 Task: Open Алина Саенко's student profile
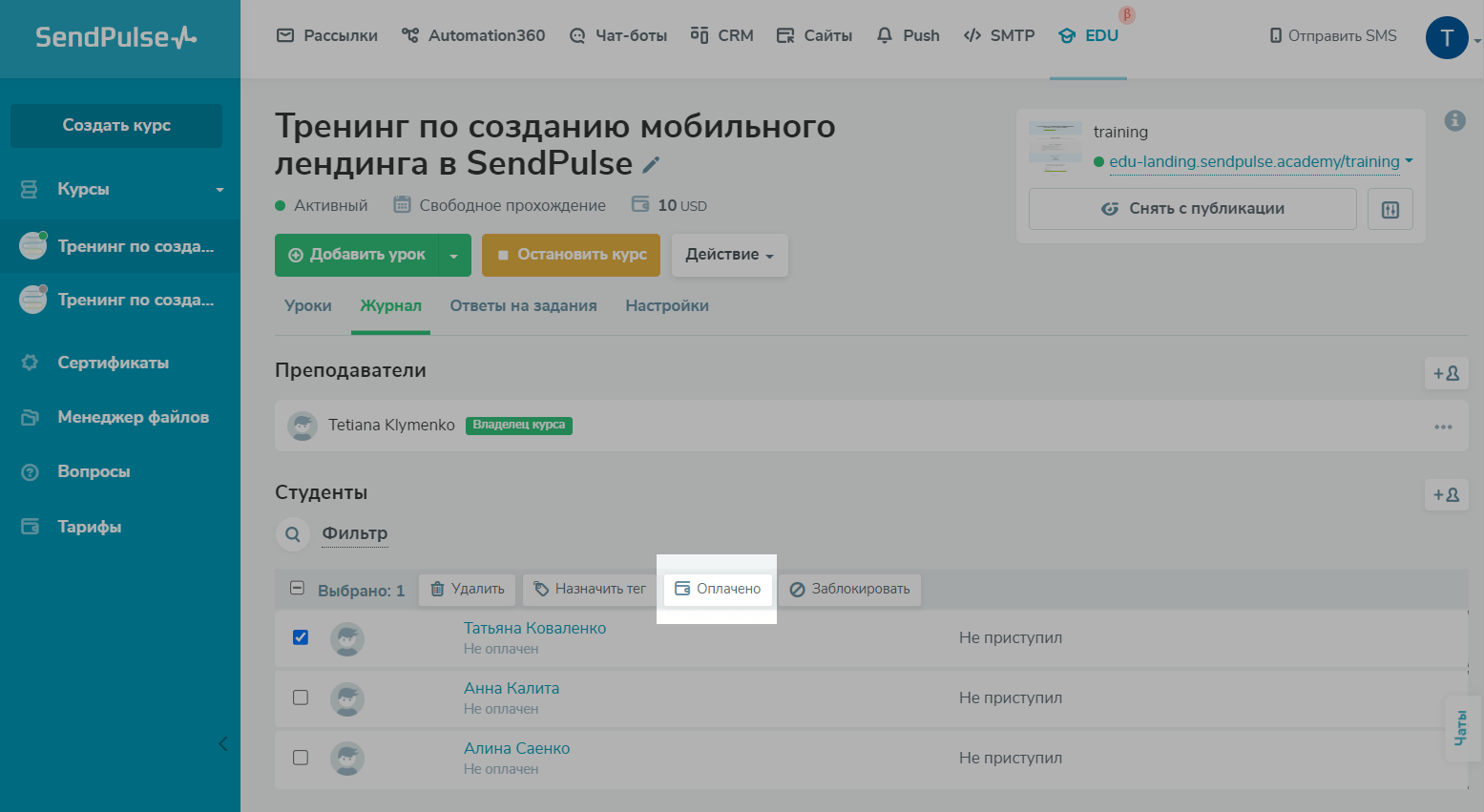pyautogui.click(x=516, y=749)
